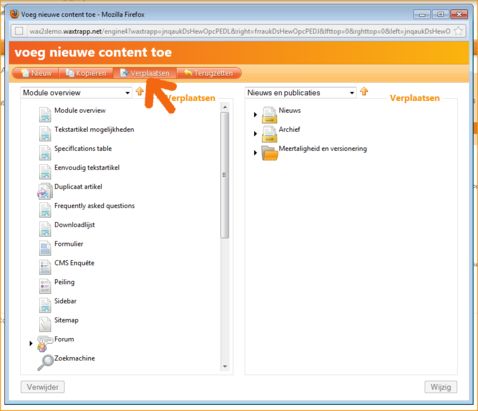Expand the Forum tree node

(x=31, y=343)
